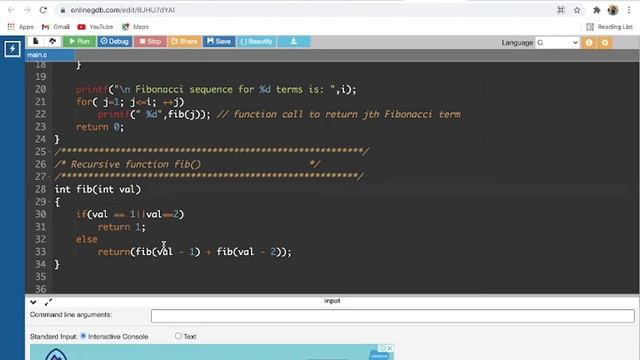Click the OnlineGDB lightning logo in sidebar
Image resolution: width=640 pixels, height=360 pixels.
click(12, 49)
